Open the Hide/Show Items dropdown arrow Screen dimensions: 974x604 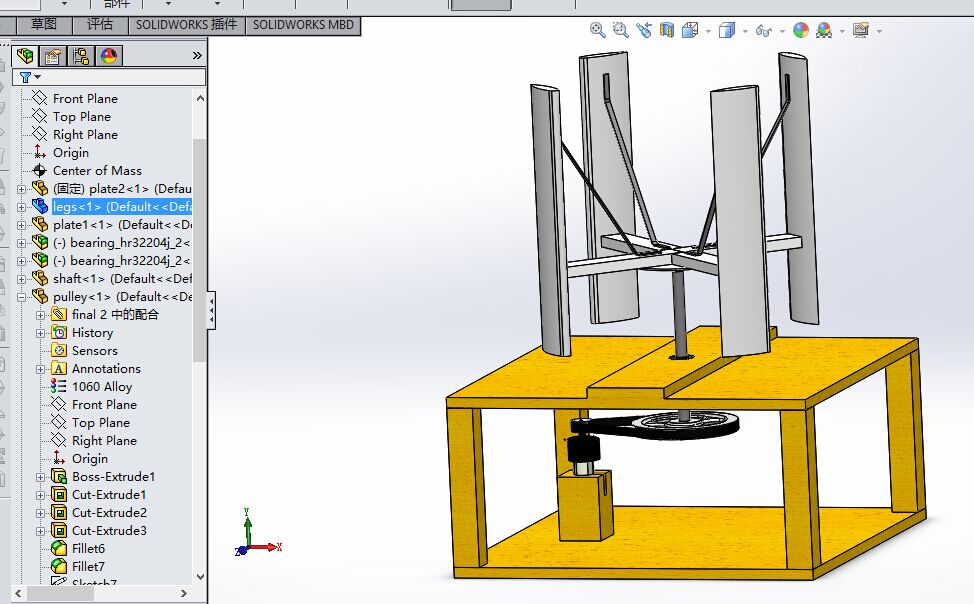[782, 31]
